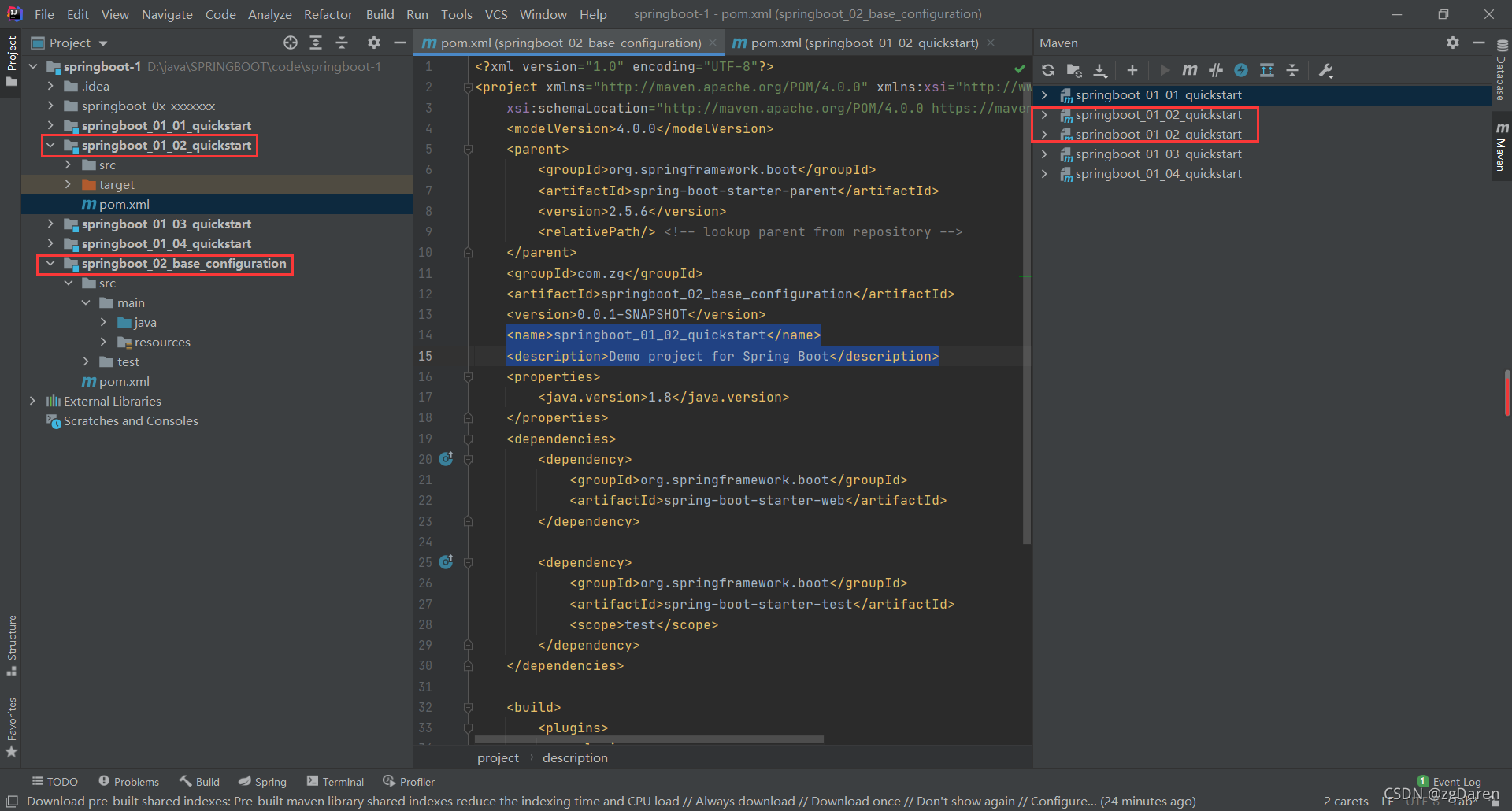Open the Tools menu
Screen dimensions: 1512x811
coord(456,14)
